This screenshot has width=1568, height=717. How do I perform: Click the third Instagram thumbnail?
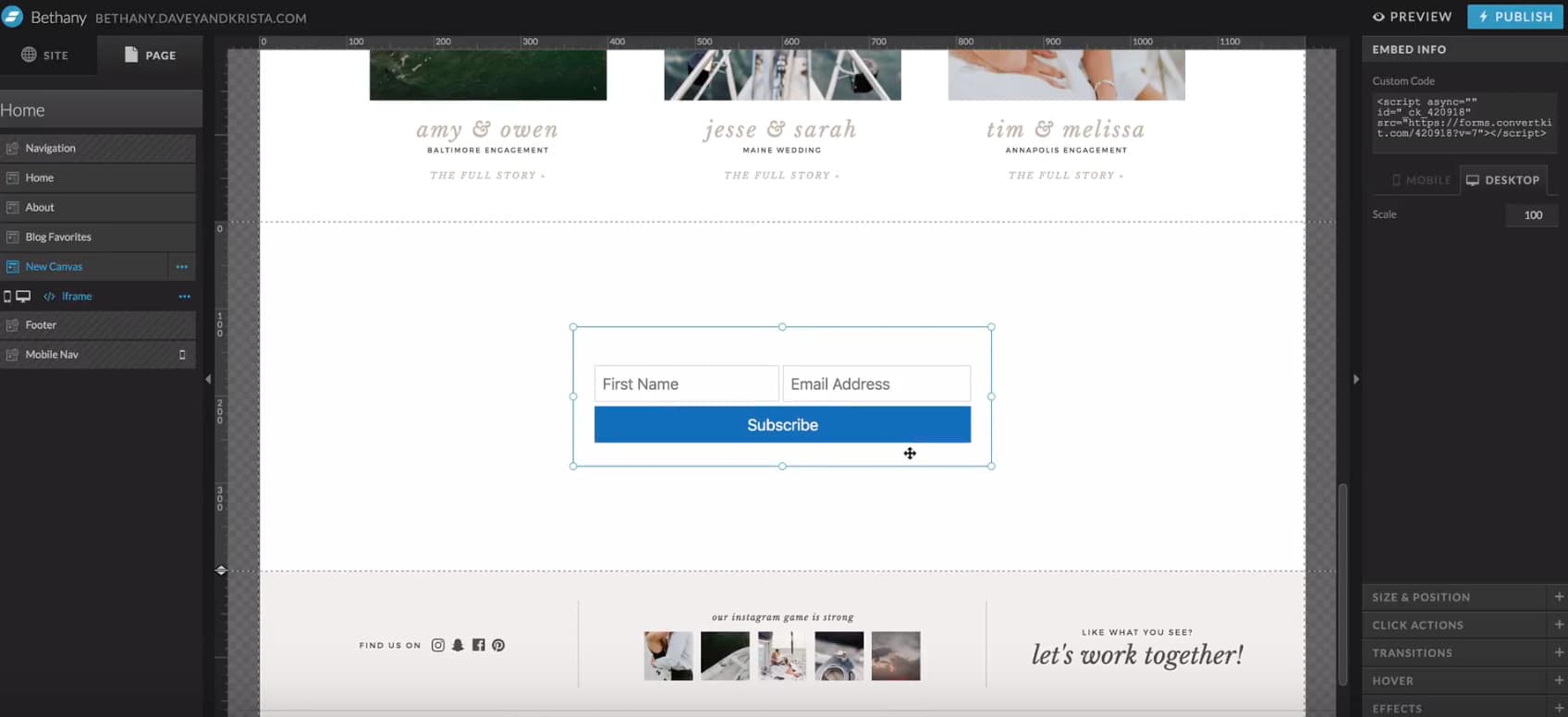(x=782, y=656)
